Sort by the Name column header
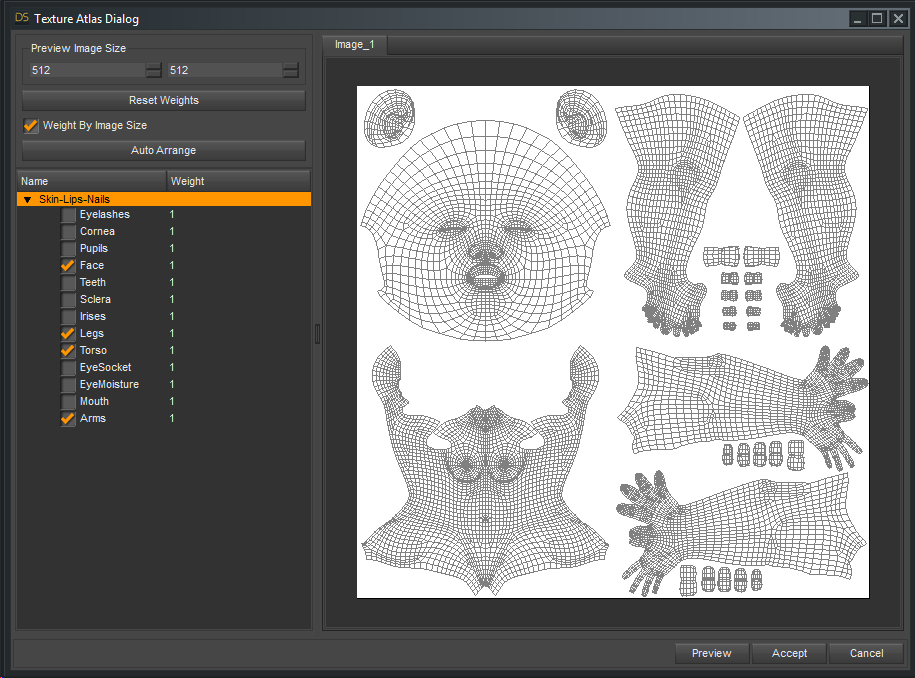Image resolution: width=915 pixels, height=678 pixels. click(92, 181)
